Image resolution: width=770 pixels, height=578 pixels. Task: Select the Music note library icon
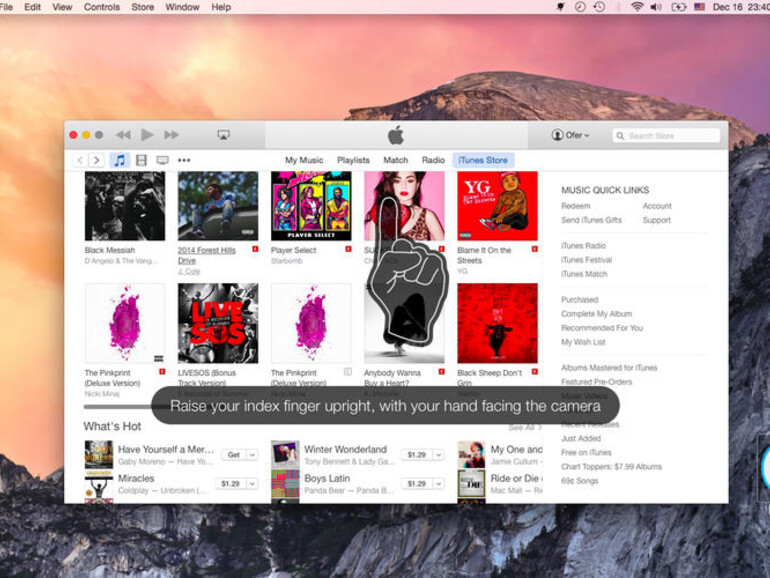click(119, 160)
